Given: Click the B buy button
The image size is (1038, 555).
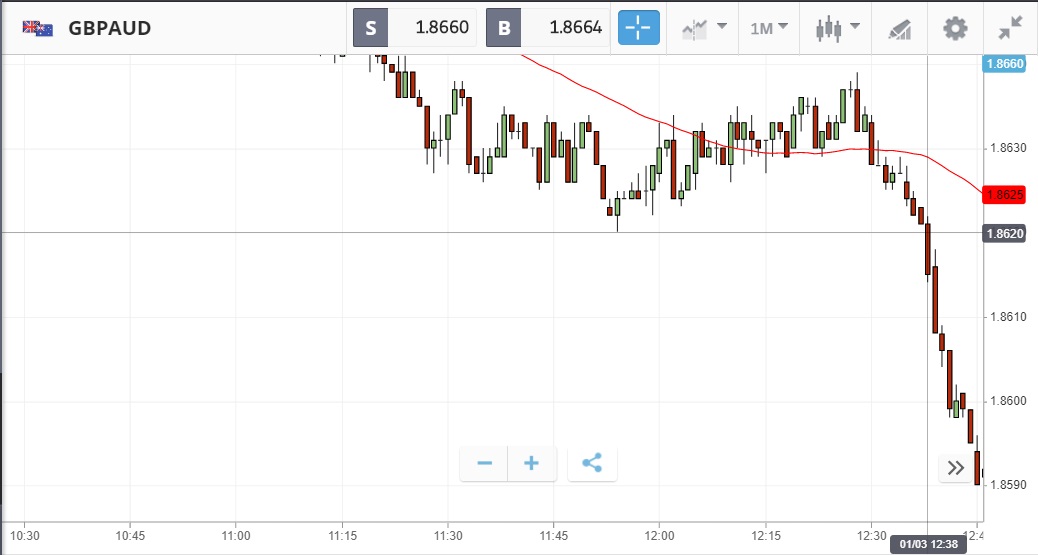Looking at the screenshot, I should tap(504, 27).
